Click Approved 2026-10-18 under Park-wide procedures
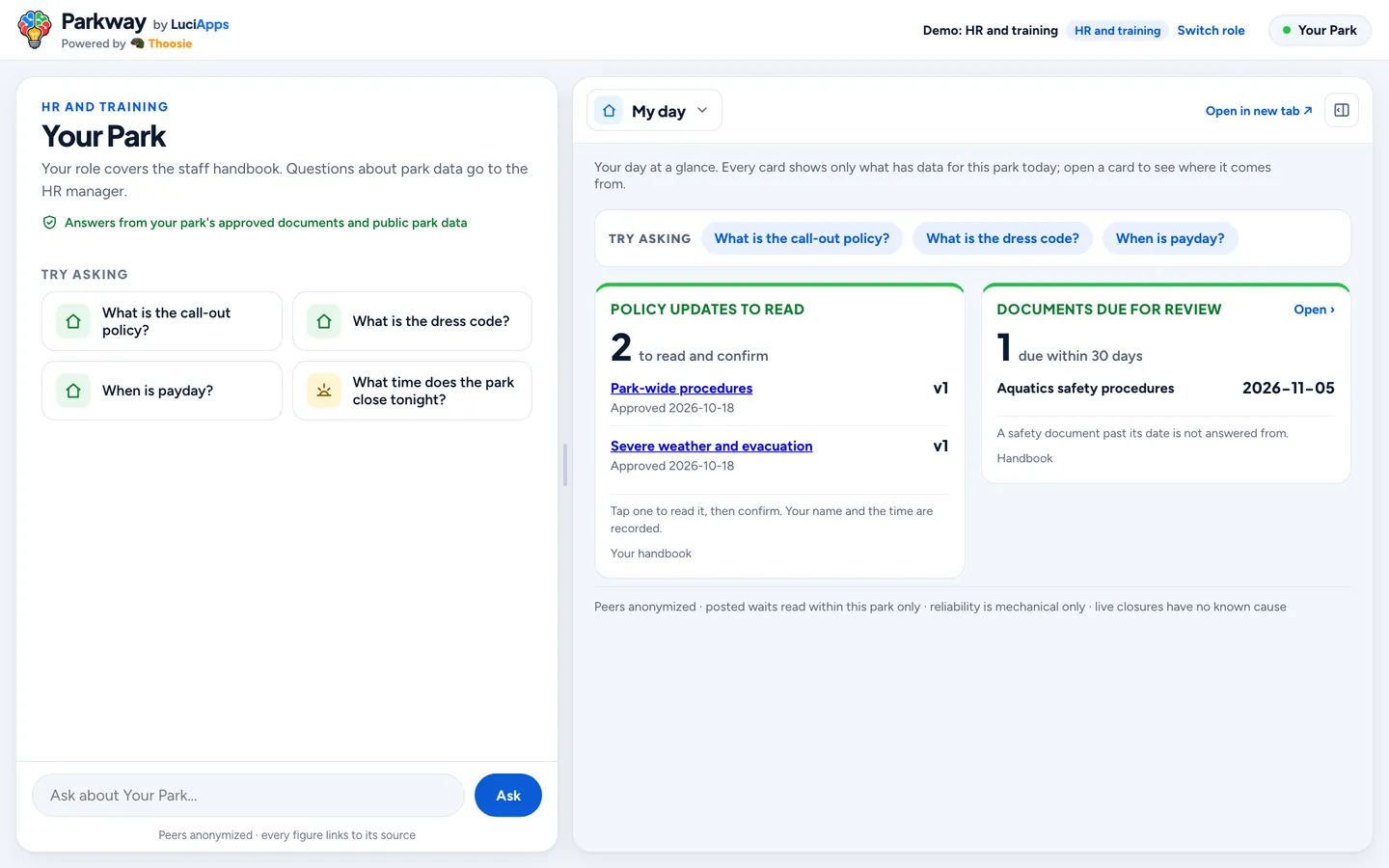 click(672, 408)
